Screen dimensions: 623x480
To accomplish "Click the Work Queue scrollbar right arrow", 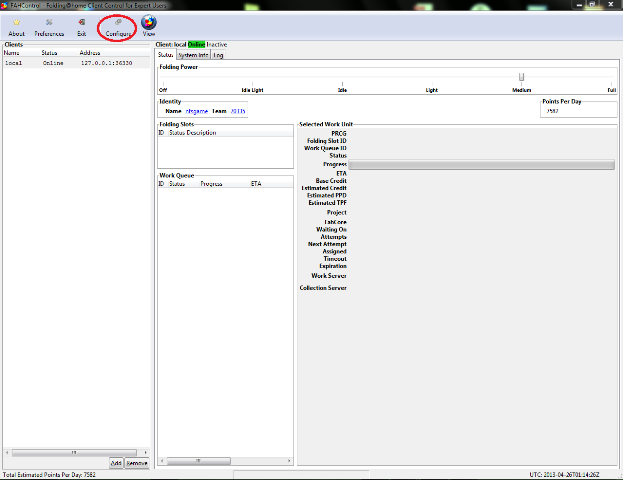I will tap(289, 461).
